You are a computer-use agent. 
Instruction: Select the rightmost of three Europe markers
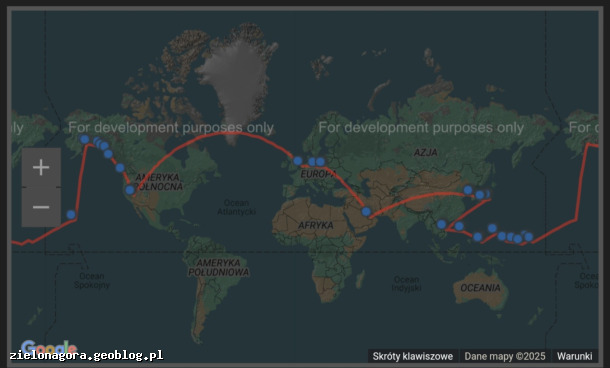click(x=320, y=161)
